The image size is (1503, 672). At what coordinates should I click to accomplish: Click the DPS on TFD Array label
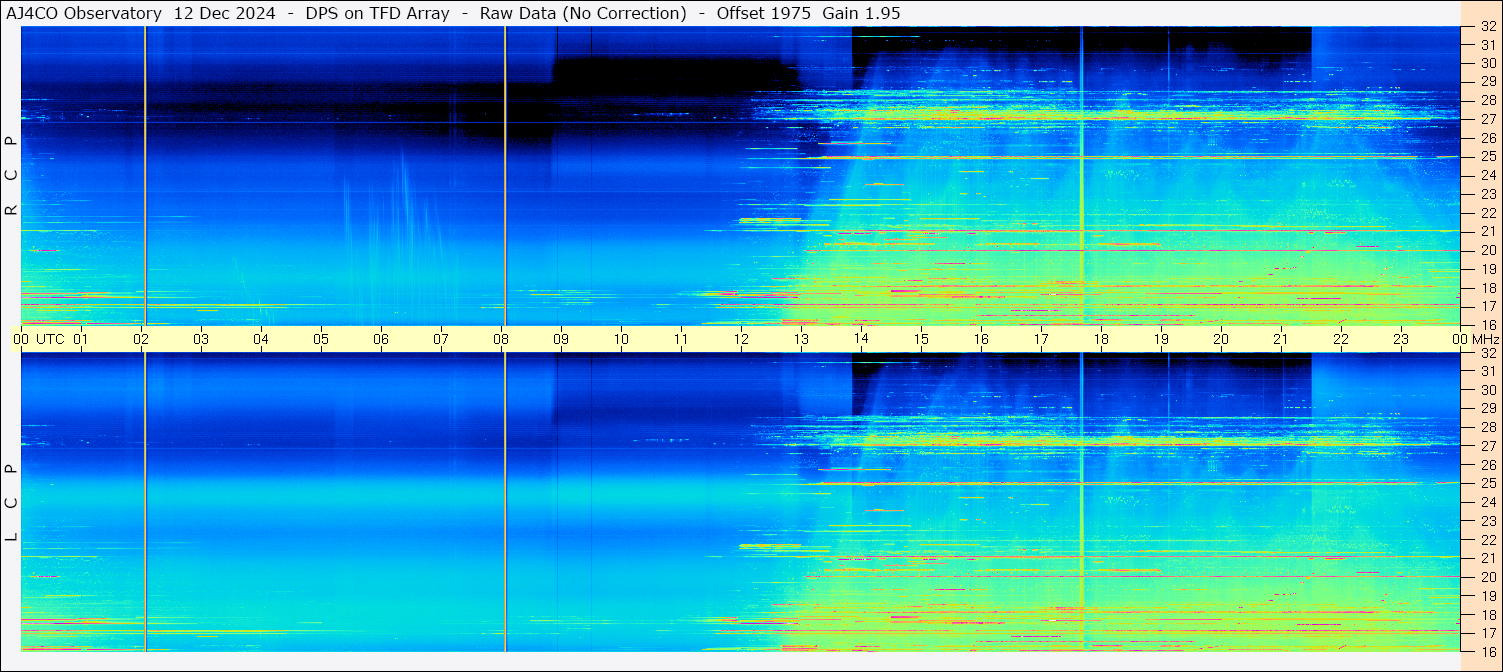(x=377, y=13)
